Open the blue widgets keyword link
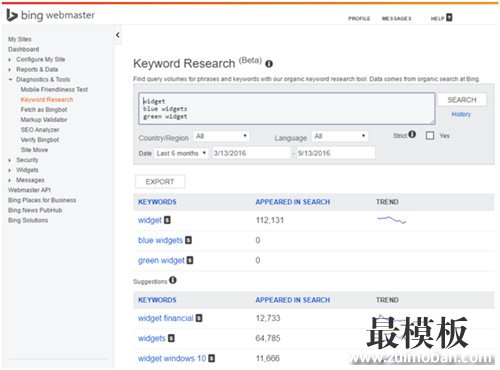 pos(160,240)
